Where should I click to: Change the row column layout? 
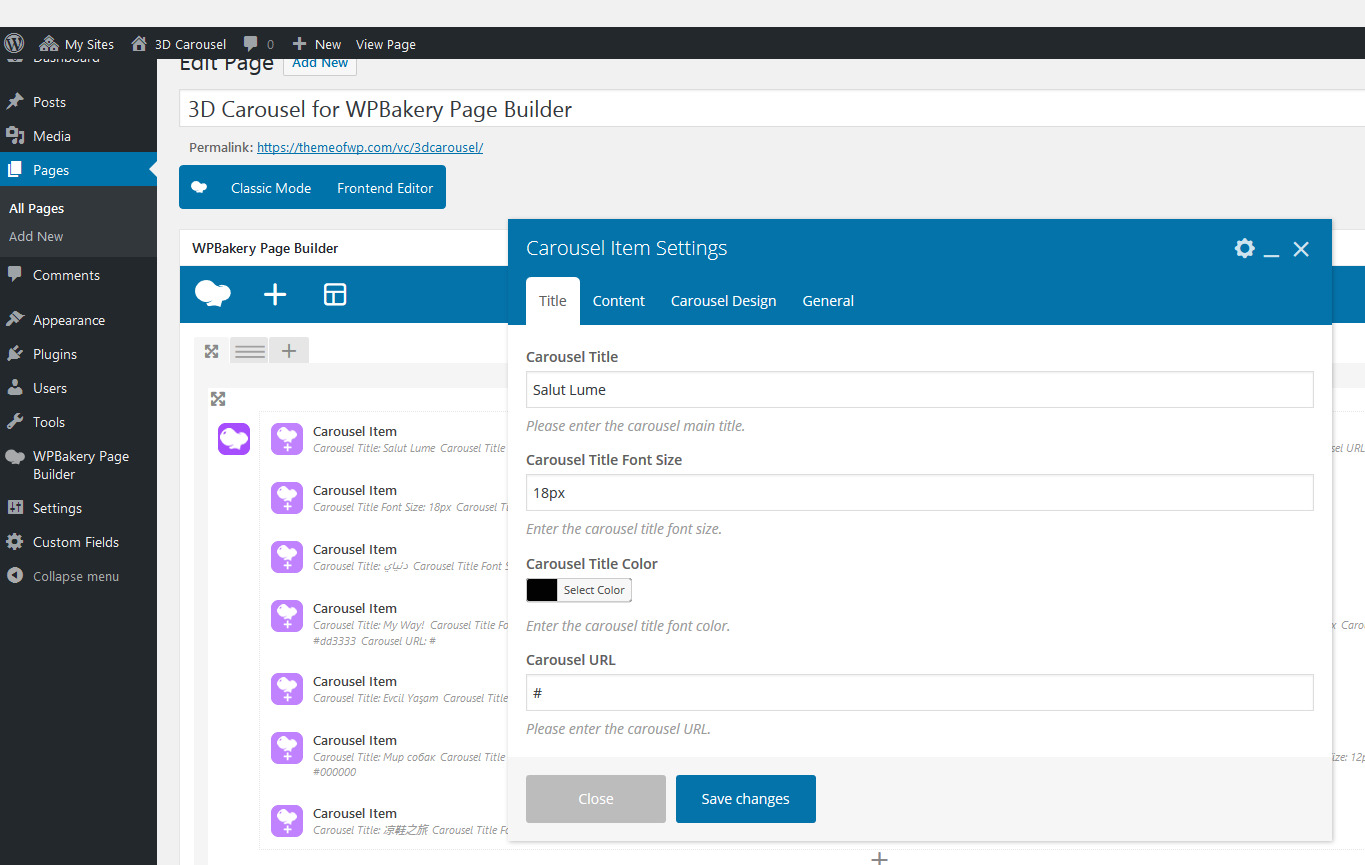click(x=250, y=351)
